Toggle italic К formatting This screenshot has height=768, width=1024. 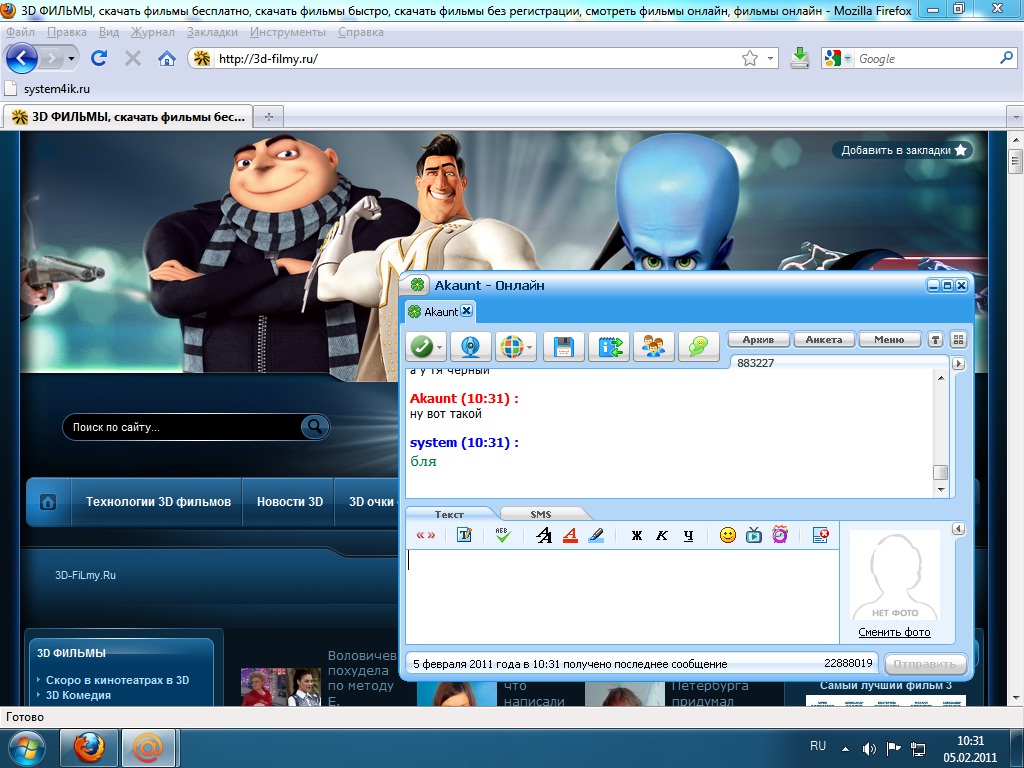pyautogui.click(x=662, y=536)
